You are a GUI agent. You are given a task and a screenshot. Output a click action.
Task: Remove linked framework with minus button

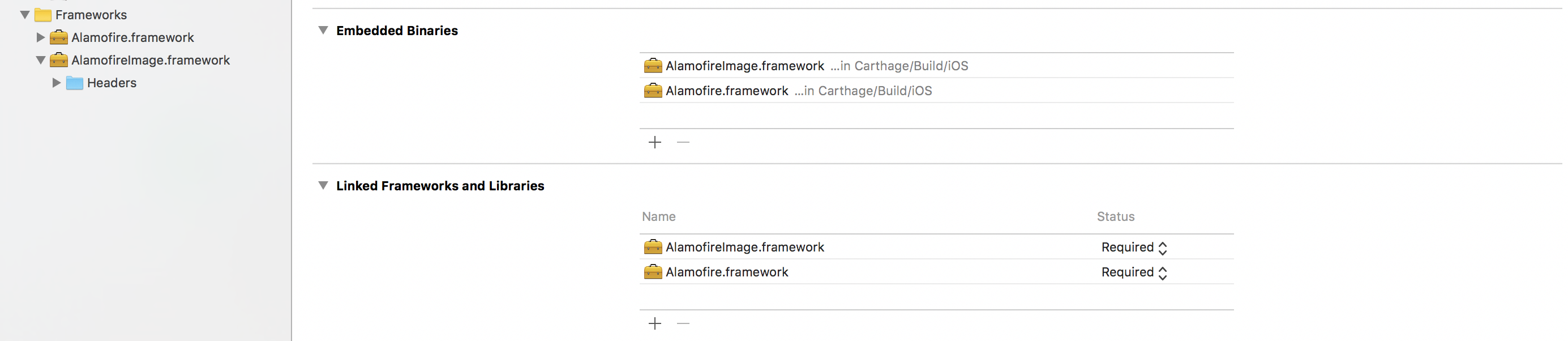683,323
